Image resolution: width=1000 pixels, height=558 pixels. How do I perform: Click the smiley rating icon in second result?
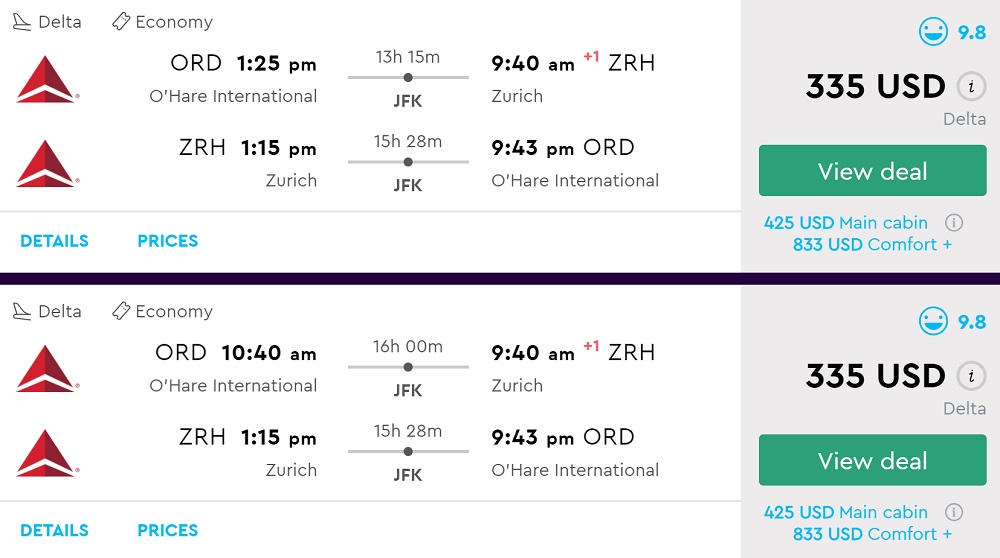(x=933, y=322)
